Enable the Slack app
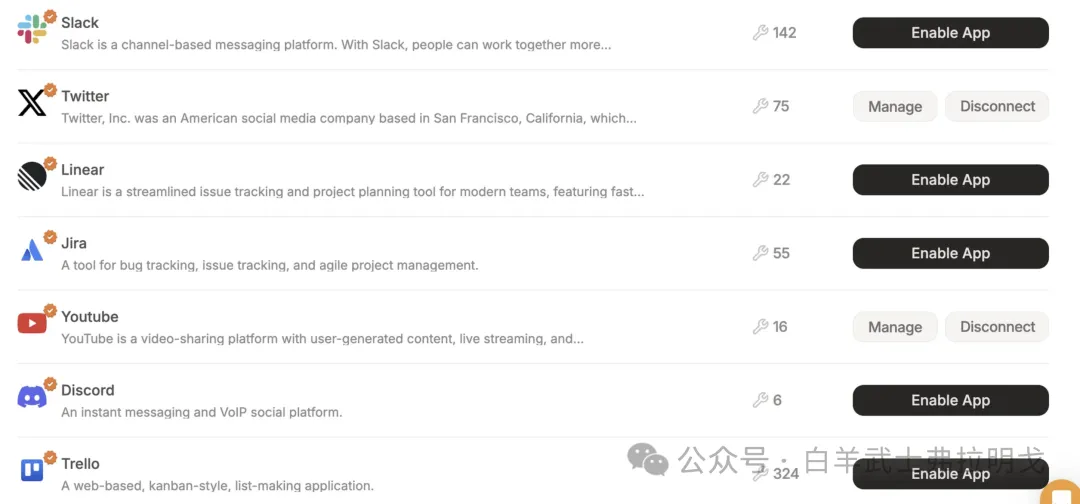The width and height of the screenshot is (1080, 504). point(950,33)
